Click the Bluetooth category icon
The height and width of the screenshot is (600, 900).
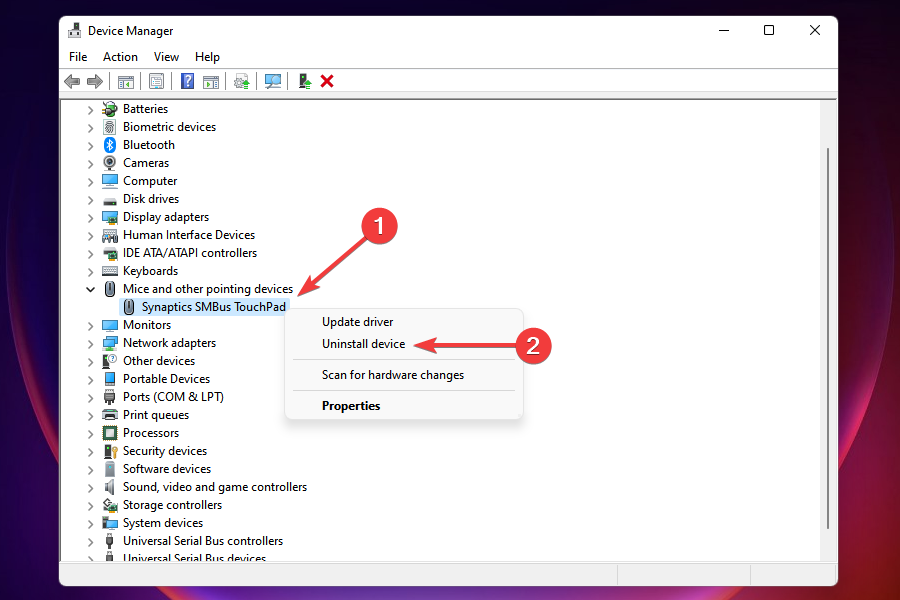(110, 145)
